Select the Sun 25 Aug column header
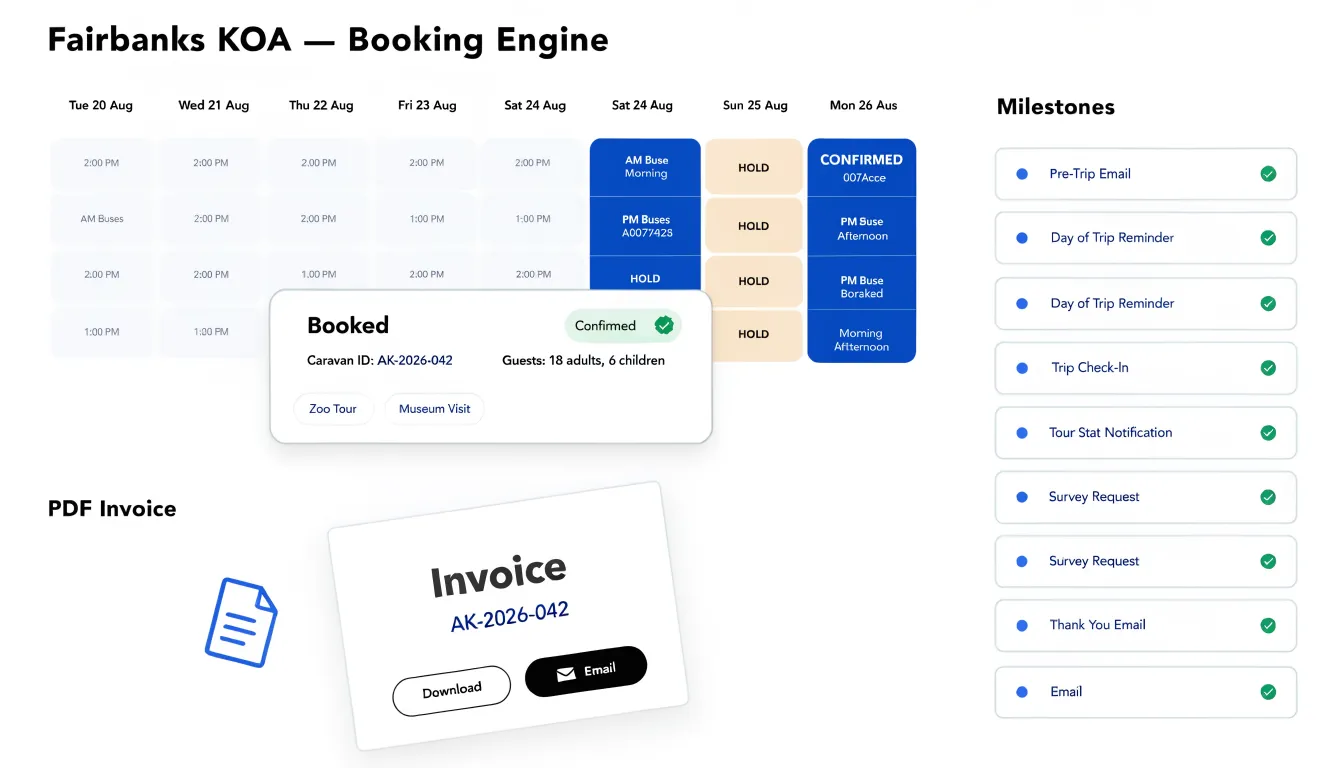Viewport: 1344px width, 768px height. pos(755,105)
